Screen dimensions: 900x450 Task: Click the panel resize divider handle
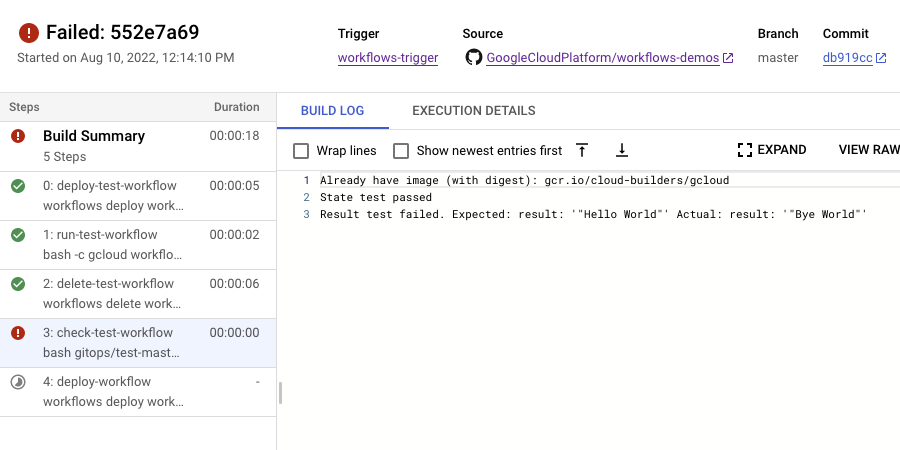280,393
